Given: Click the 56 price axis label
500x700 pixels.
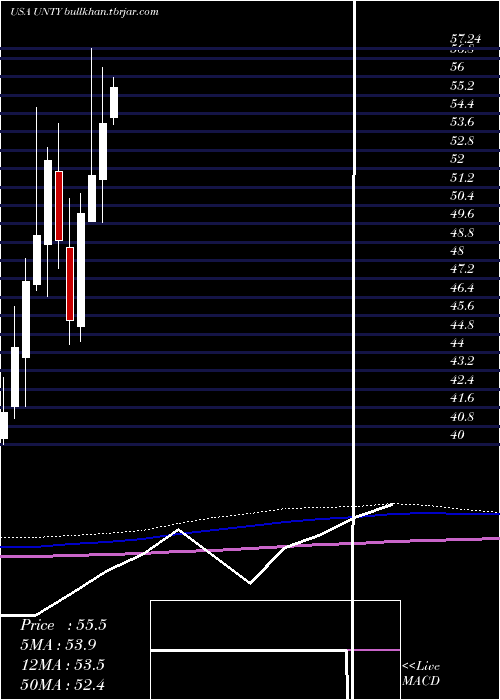Looking at the screenshot, I should (x=458, y=67).
